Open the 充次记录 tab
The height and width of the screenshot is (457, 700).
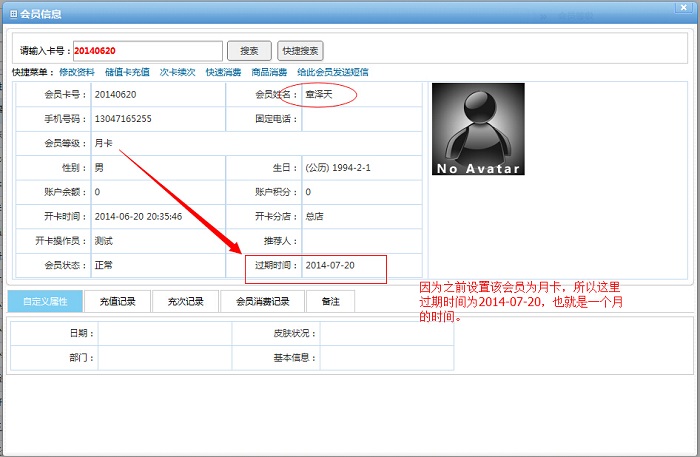(185, 301)
